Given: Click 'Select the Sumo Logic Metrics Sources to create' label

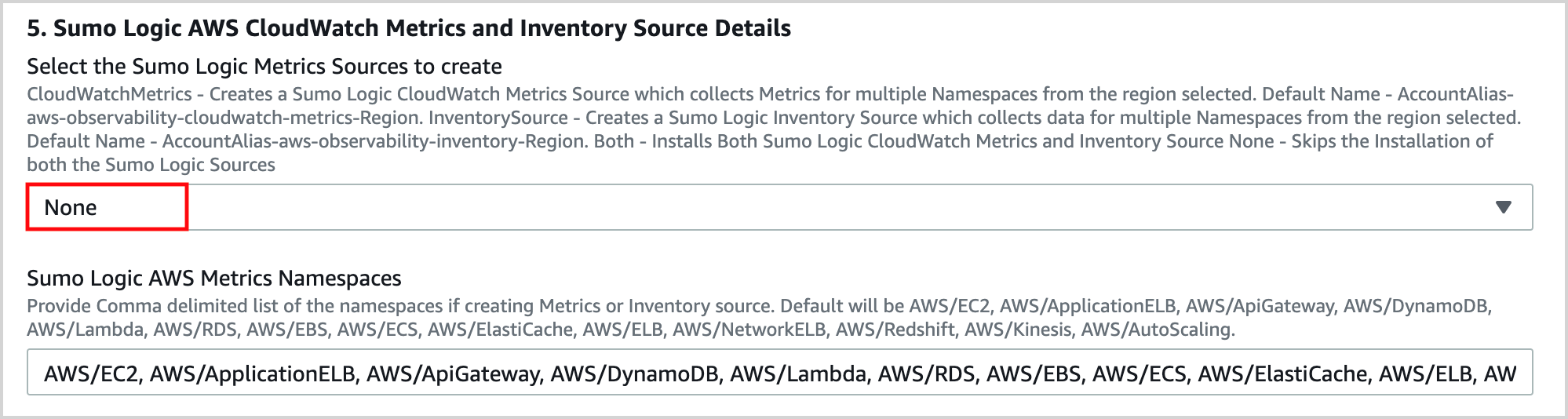Looking at the screenshot, I should click(264, 67).
